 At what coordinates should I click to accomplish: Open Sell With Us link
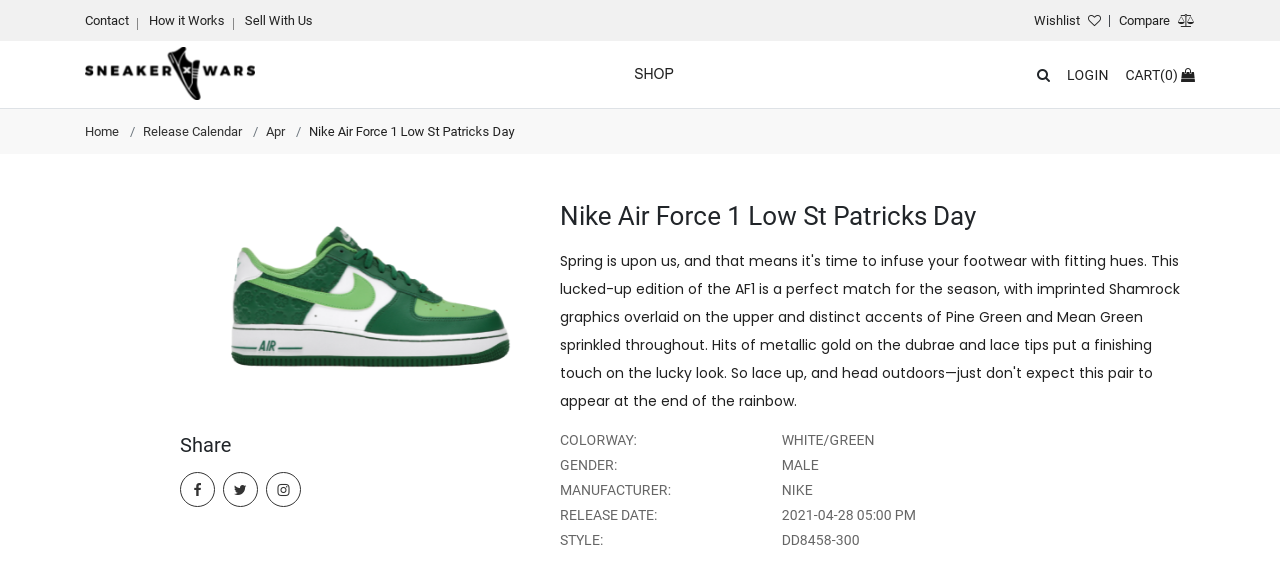click(278, 21)
